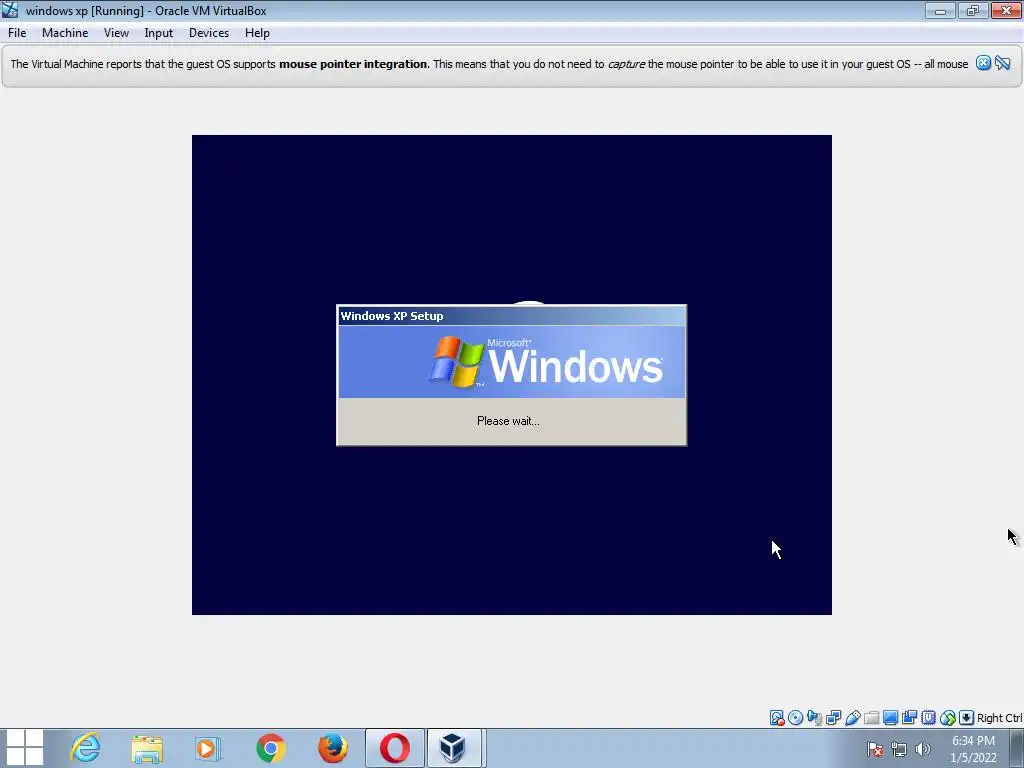Open File Explorer from taskbar
Image resolution: width=1024 pixels, height=768 pixels.
coord(147,748)
